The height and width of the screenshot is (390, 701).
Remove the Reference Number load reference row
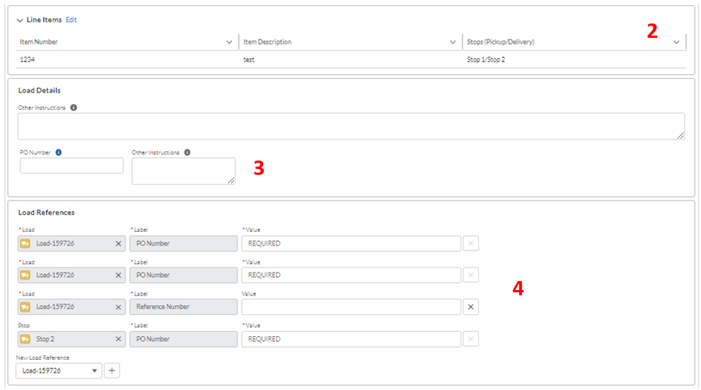coord(471,307)
